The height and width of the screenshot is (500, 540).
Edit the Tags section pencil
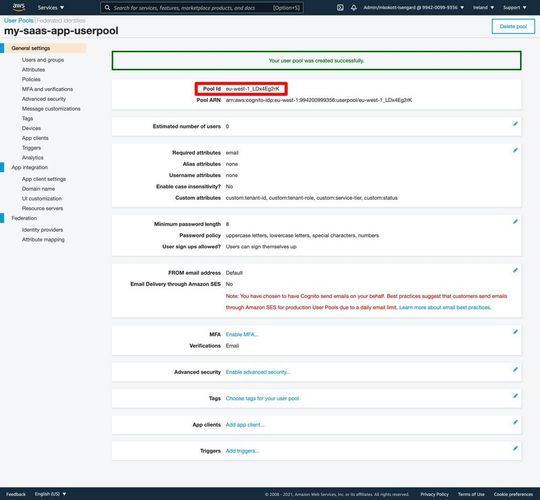515,396
